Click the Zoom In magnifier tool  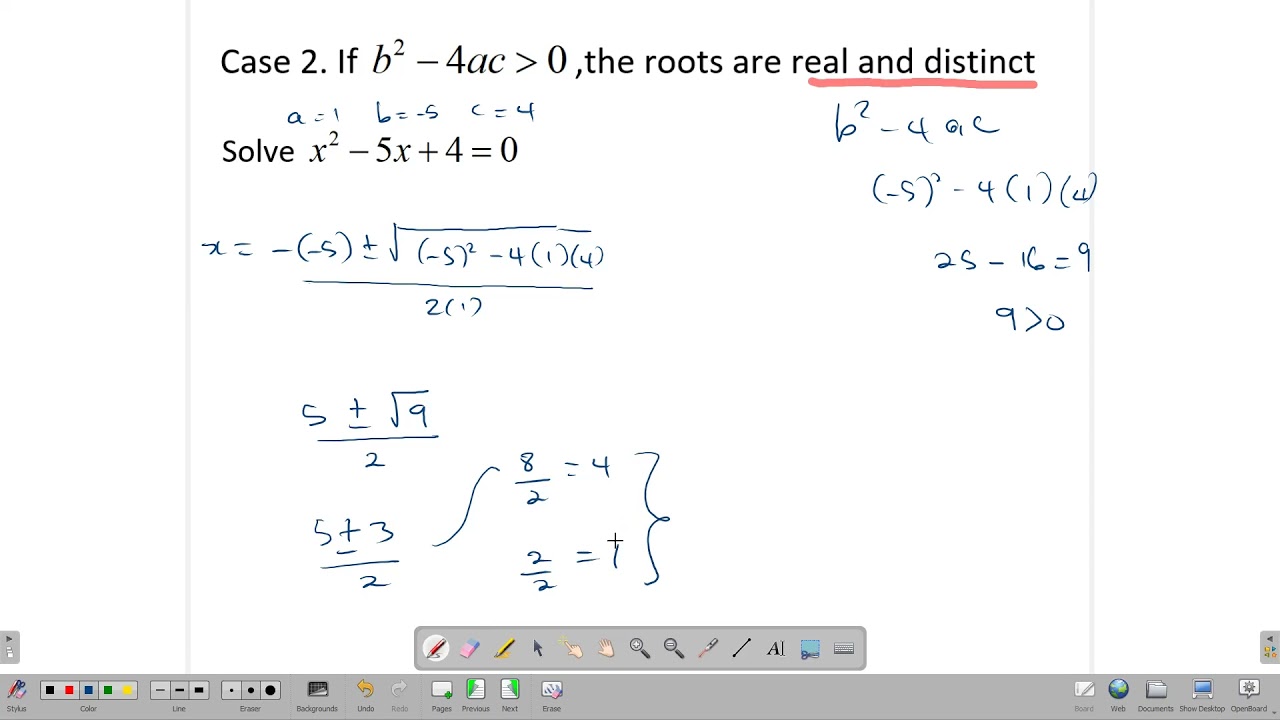coord(640,648)
